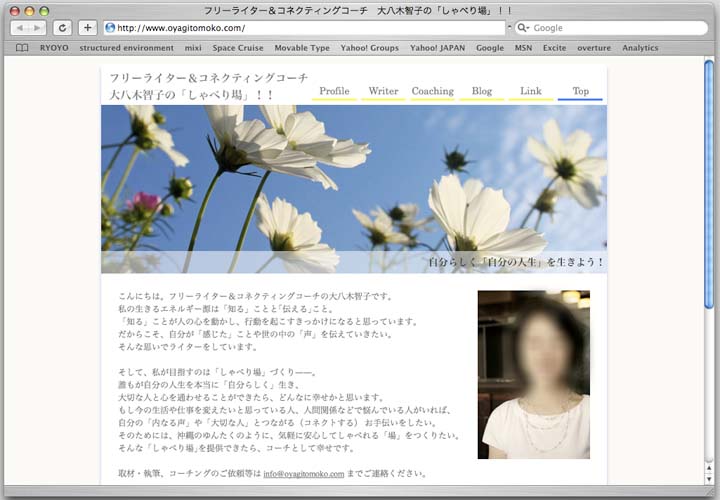
Task: Switch to the Writer page tab
Action: (x=383, y=91)
